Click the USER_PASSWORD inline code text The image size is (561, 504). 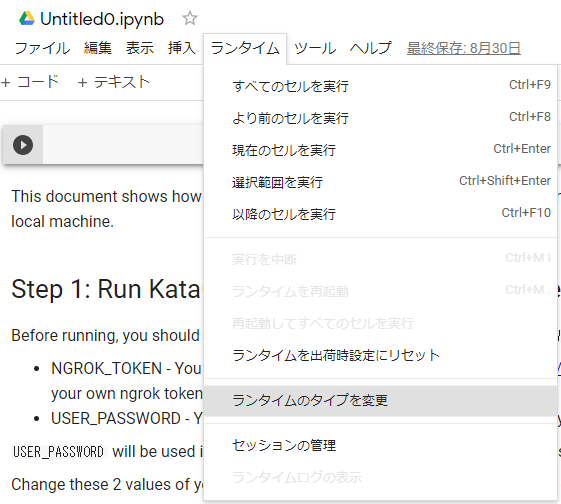tap(59, 452)
